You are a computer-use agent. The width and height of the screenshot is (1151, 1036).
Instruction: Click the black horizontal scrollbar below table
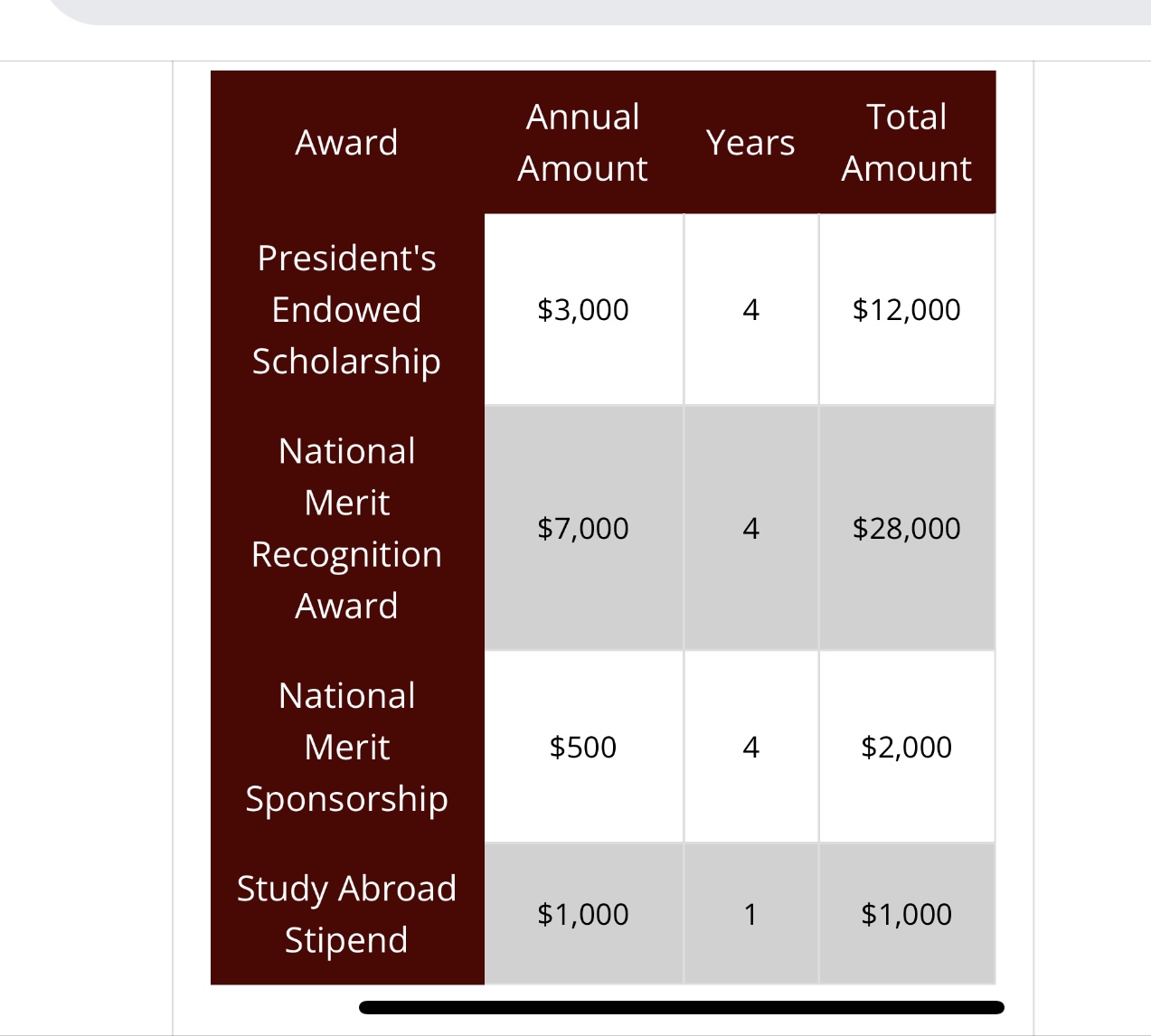click(x=682, y=1007)
